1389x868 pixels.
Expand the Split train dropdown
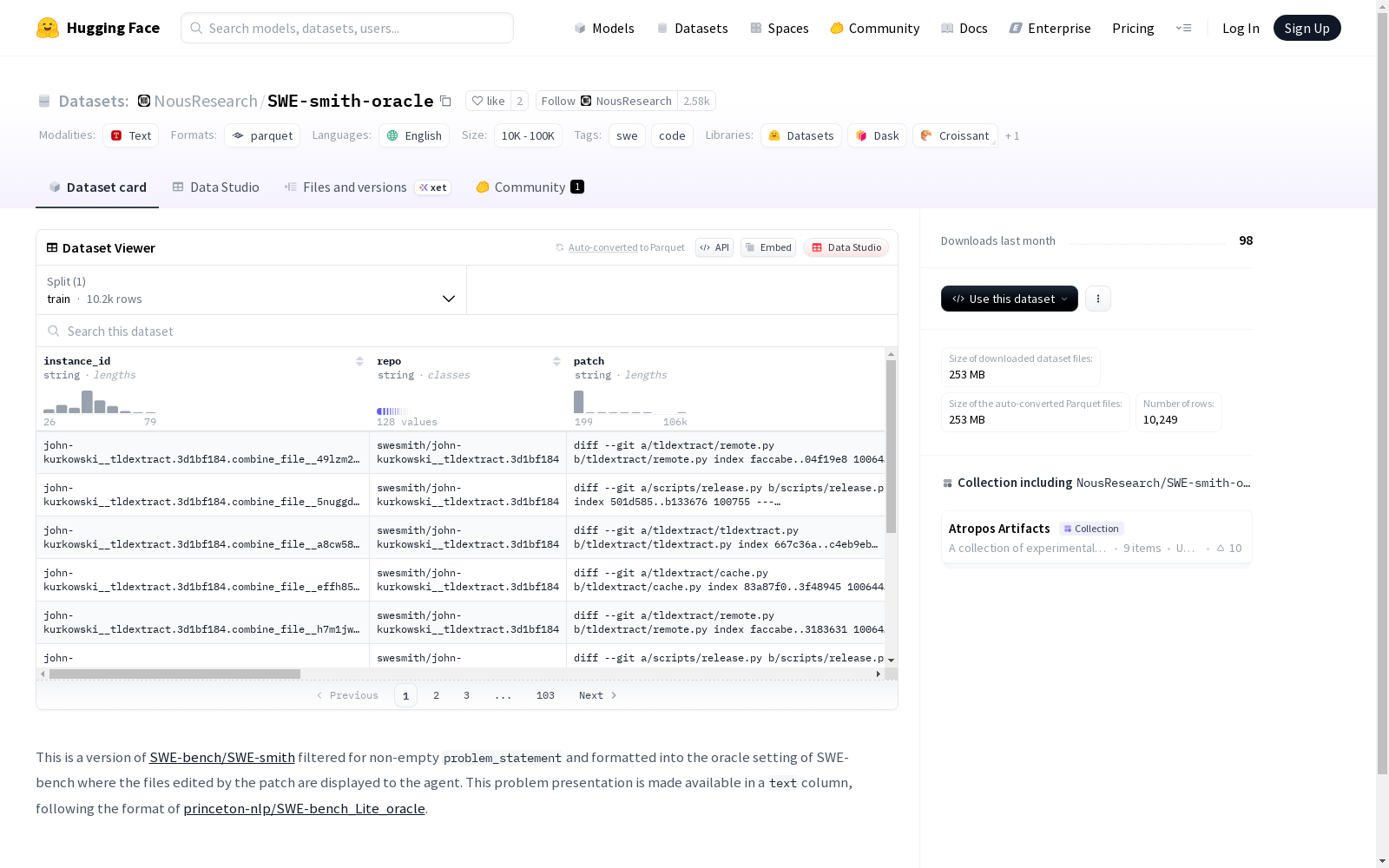[x=252, y=290]
